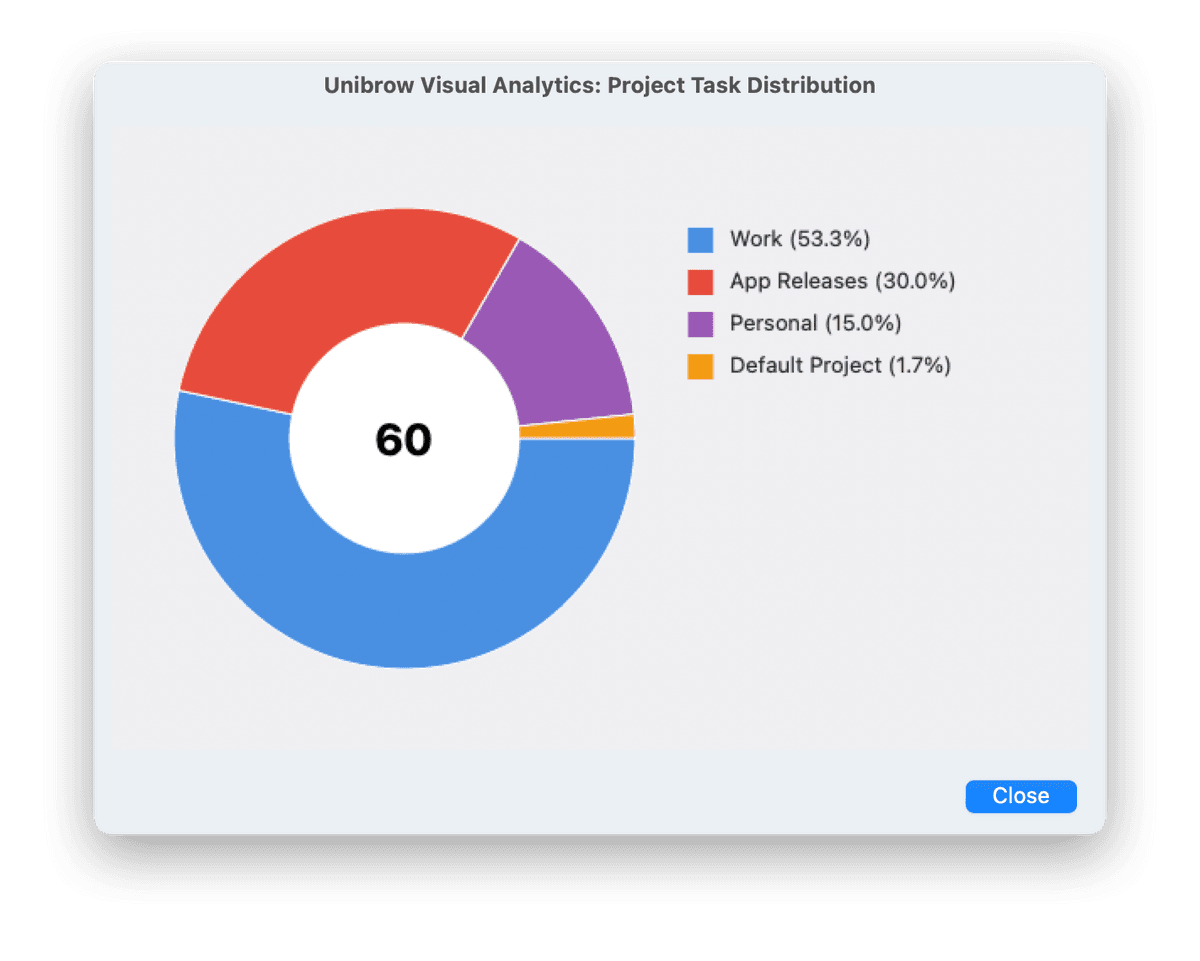Click the blue Work legend swatch

(700, 240)
